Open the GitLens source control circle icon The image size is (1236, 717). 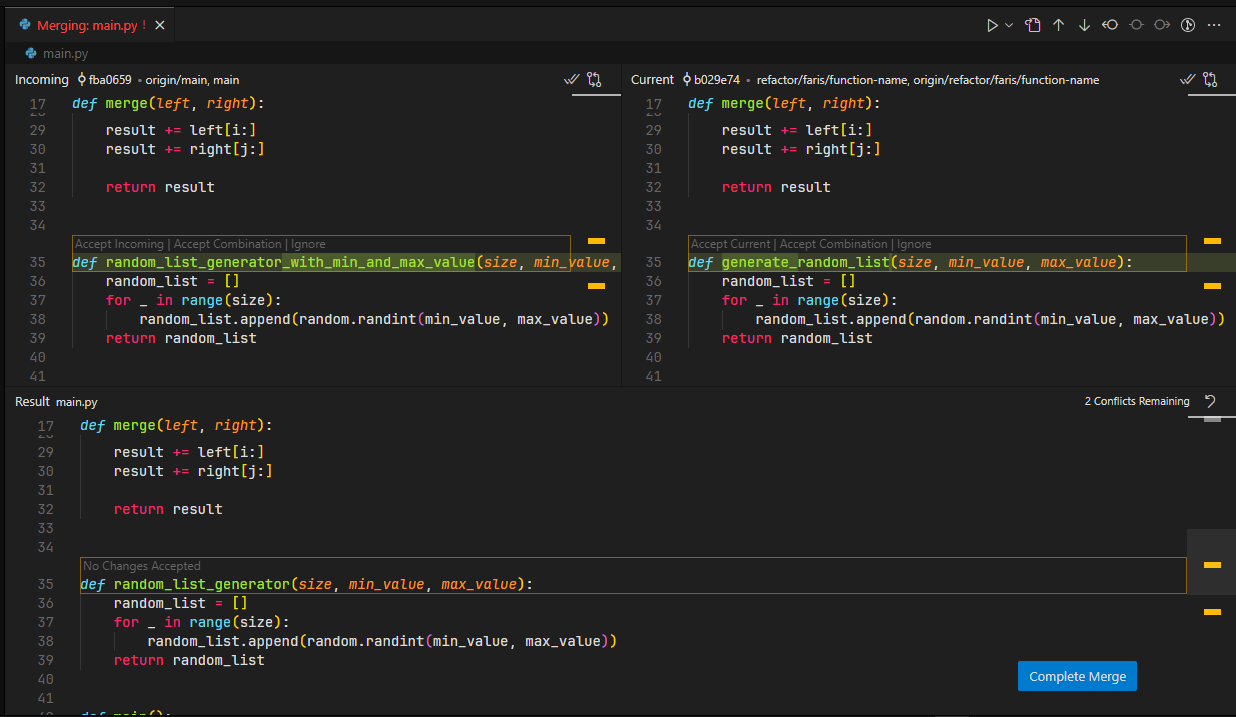pos(1188,25)
